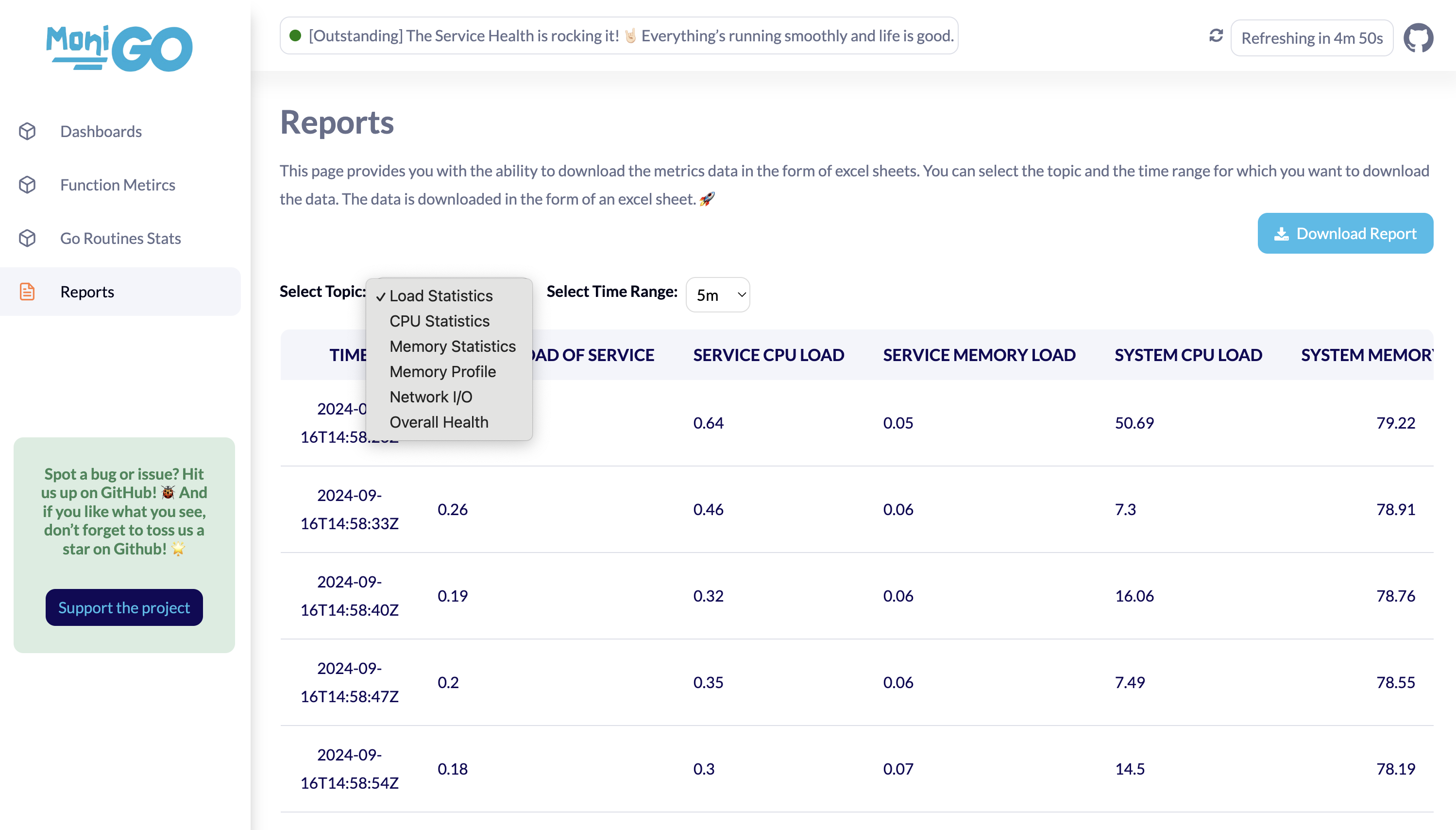
Task: Choose Memory Statistics from topic list
Action: point(452,346)
